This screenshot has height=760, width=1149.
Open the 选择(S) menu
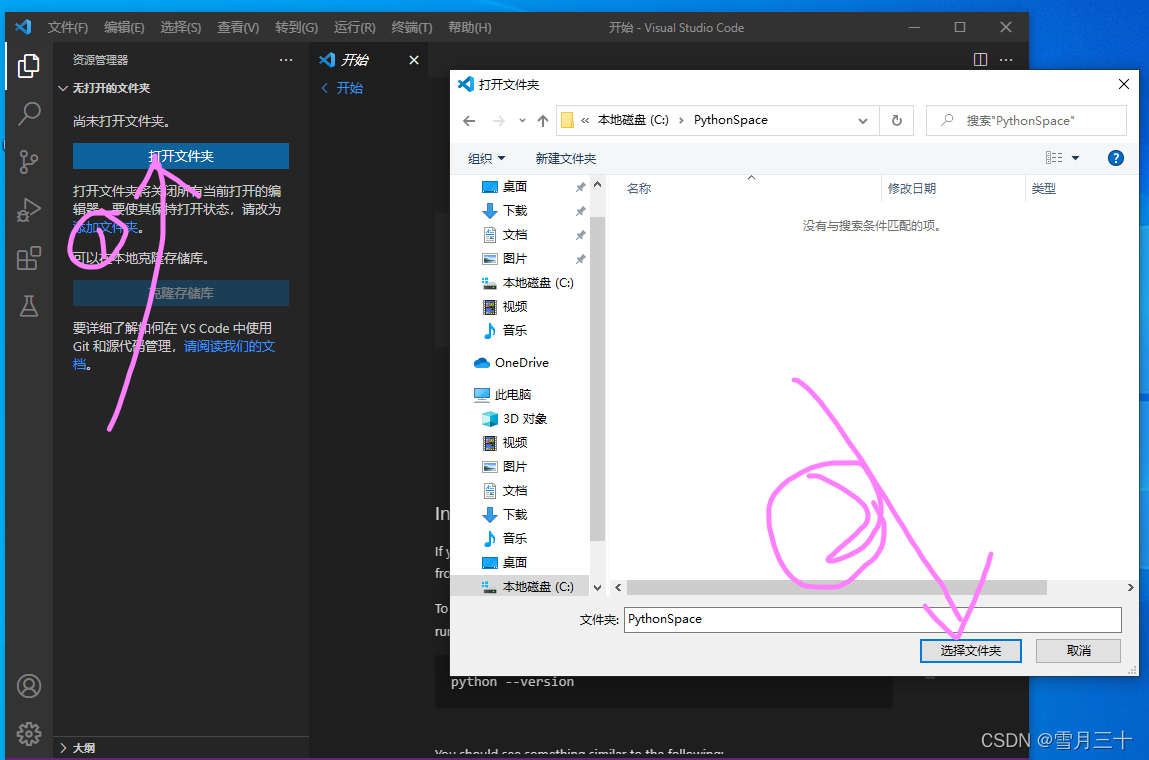[x=180, y=28]
